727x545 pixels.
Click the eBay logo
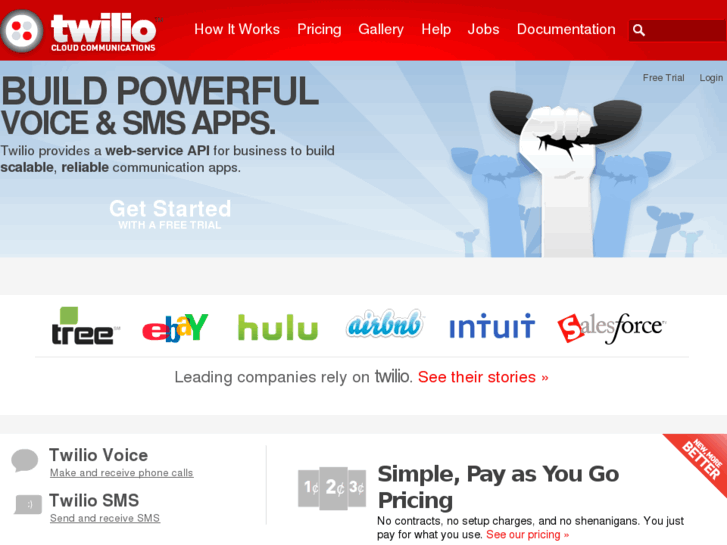click(175, 327)
